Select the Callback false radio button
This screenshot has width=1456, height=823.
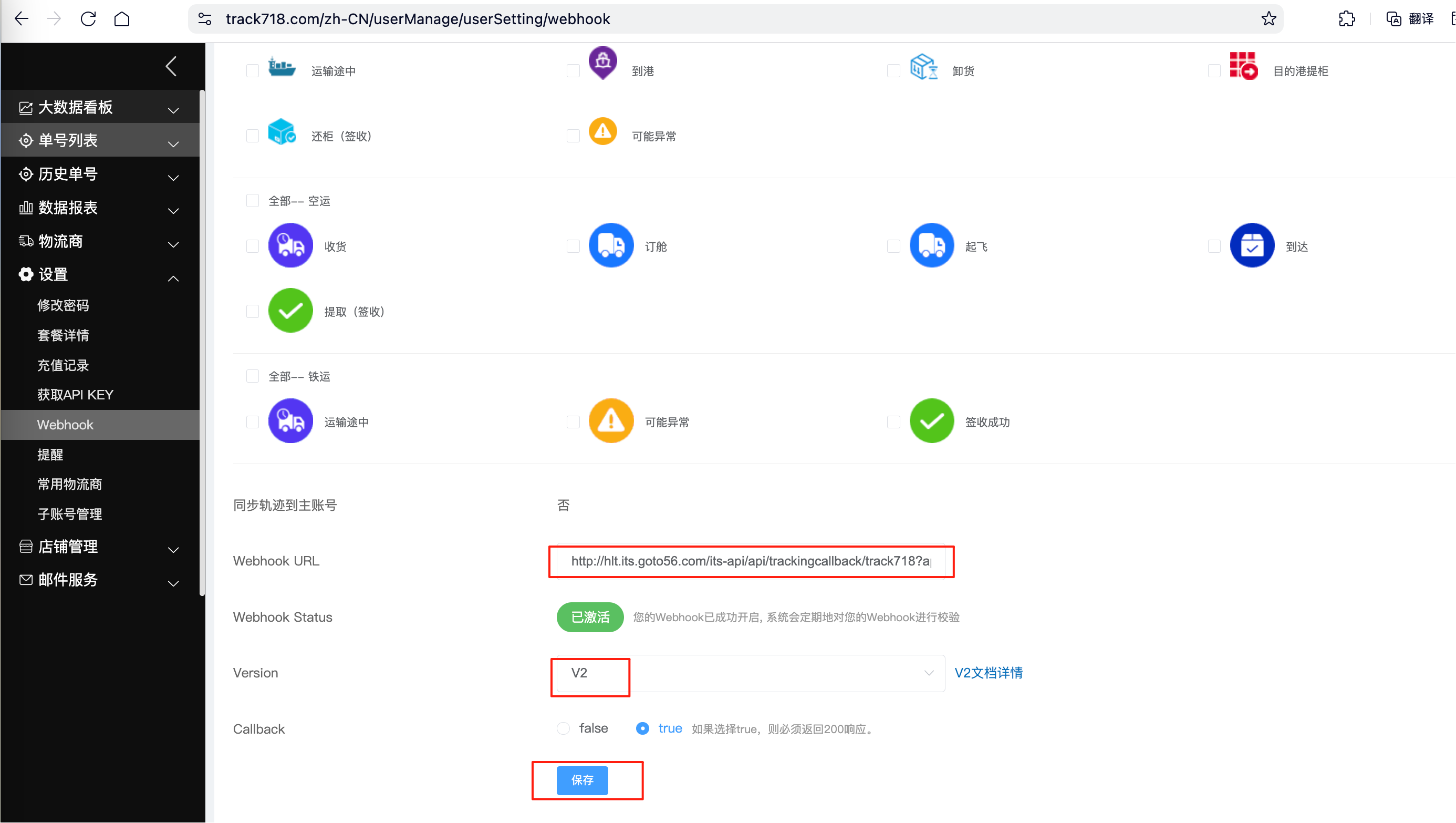[563, 728]
